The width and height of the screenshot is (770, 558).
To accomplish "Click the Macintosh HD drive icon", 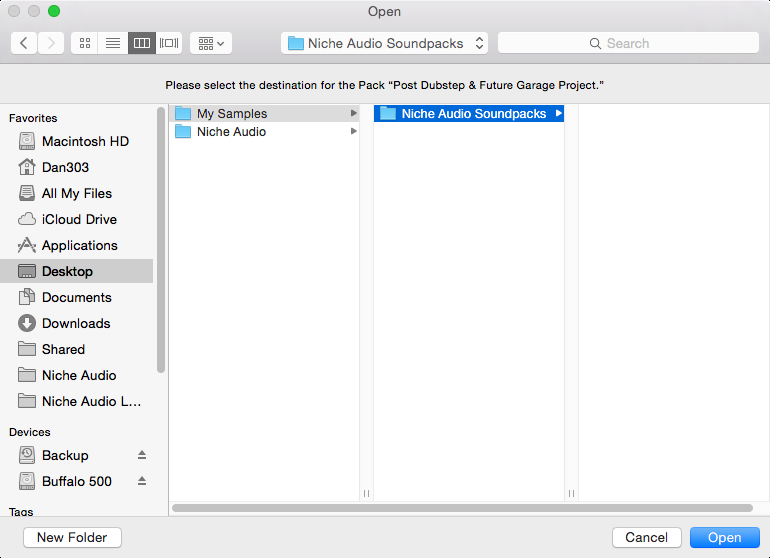I will coord(27,141).
